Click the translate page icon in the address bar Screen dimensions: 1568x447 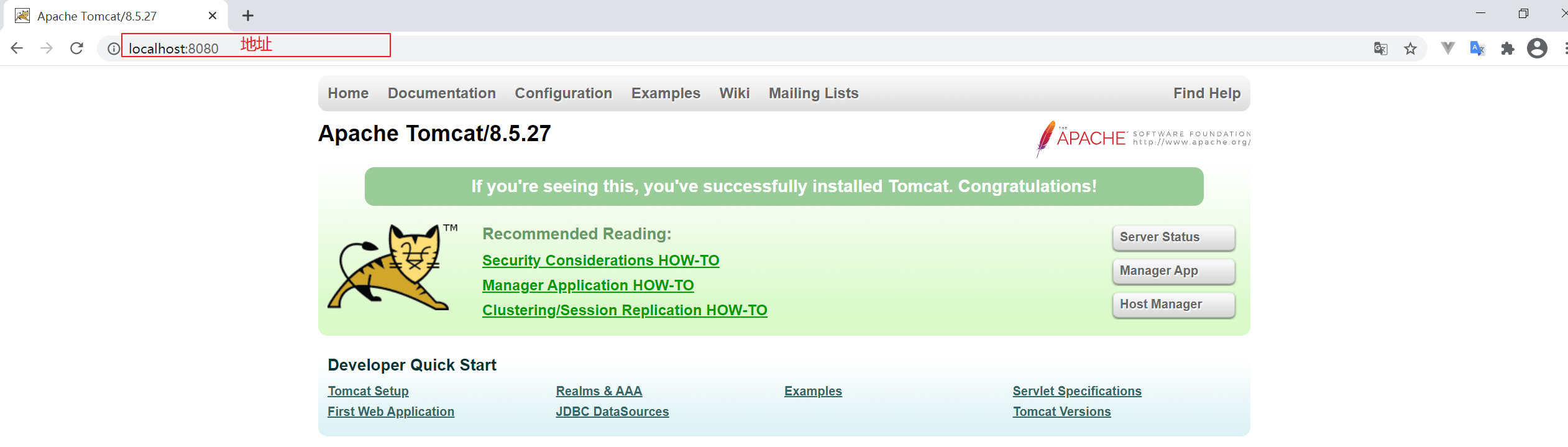(1380, 48)
